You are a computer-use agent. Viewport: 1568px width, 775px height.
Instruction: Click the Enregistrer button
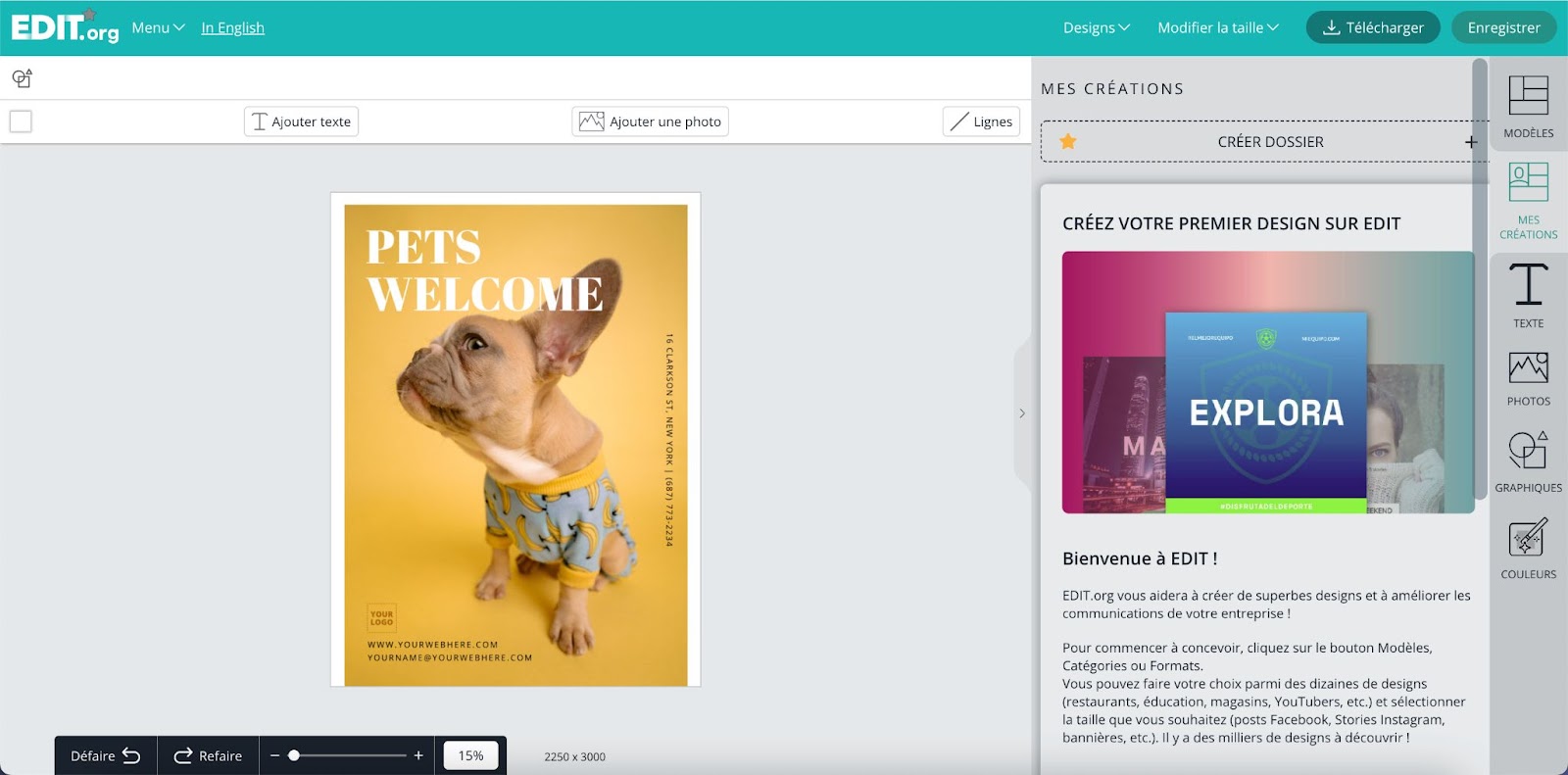[1504, 27]
